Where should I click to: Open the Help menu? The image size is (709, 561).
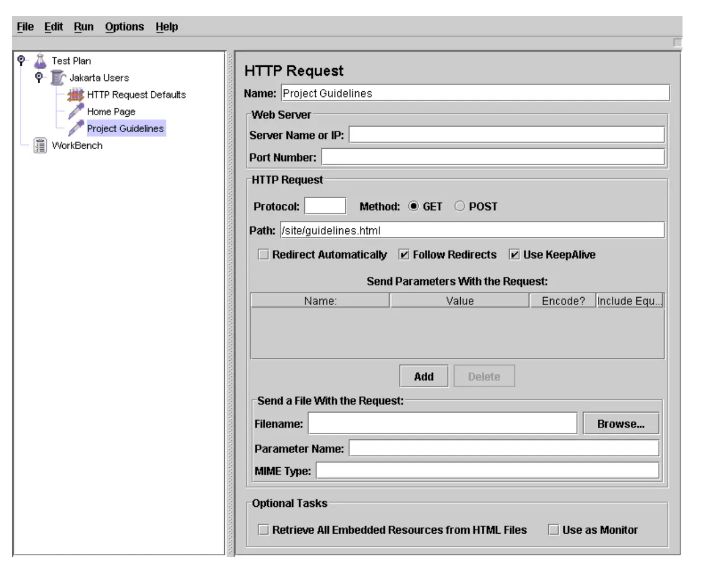[x=167, y=27]
